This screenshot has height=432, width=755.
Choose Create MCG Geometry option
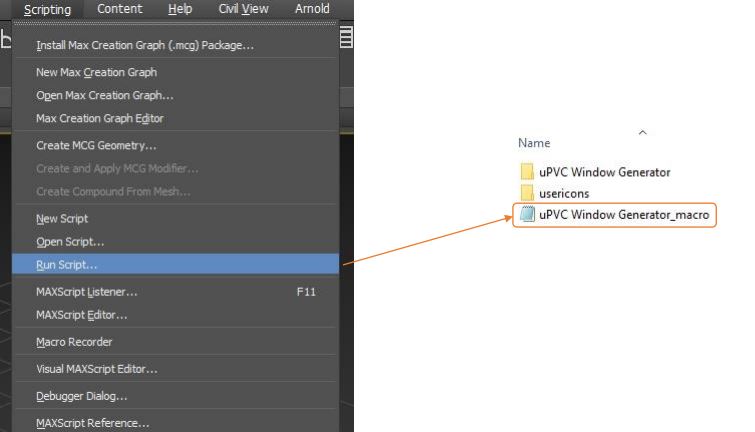pos(176,145)
